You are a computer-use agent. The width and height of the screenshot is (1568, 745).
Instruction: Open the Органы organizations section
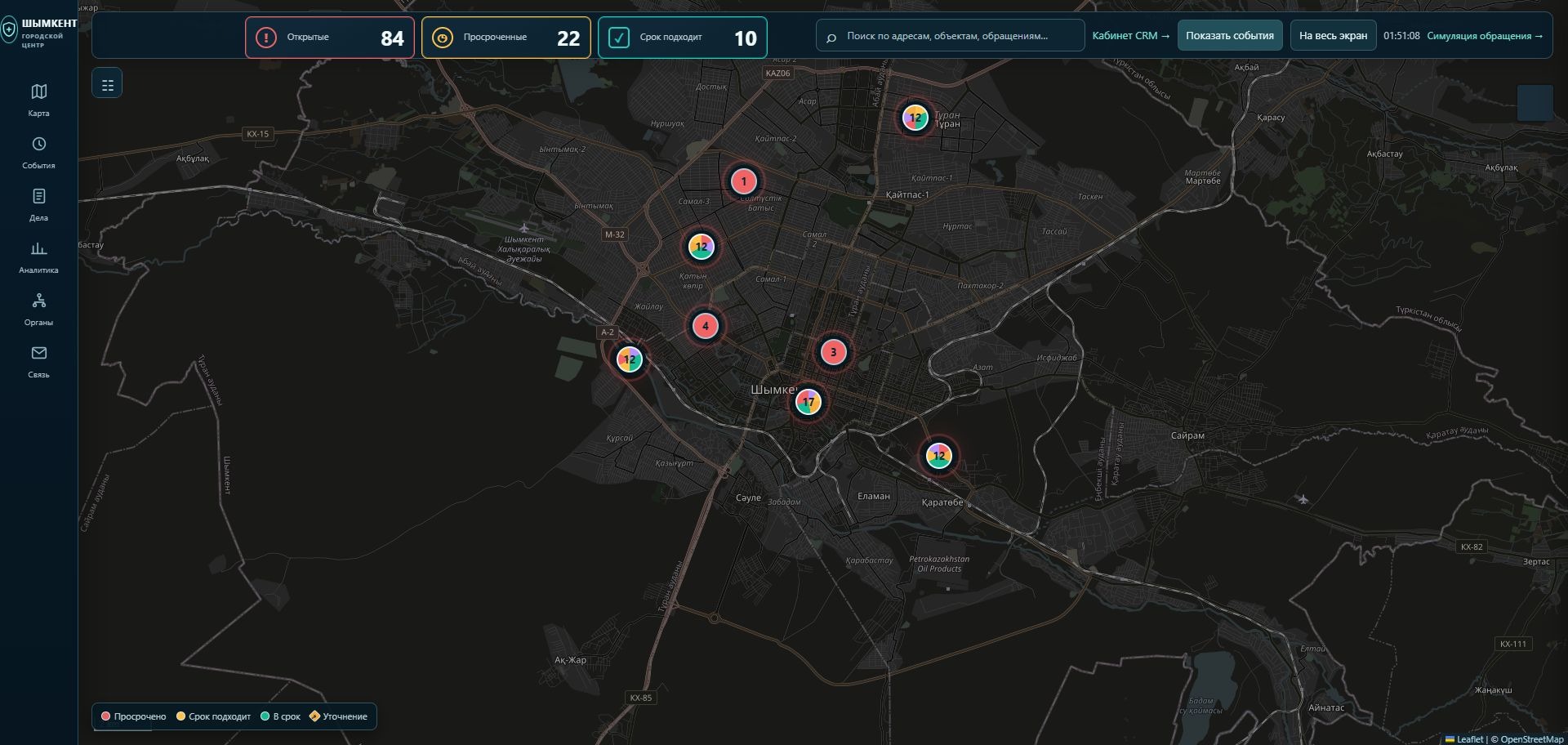[x=38, y=309]
